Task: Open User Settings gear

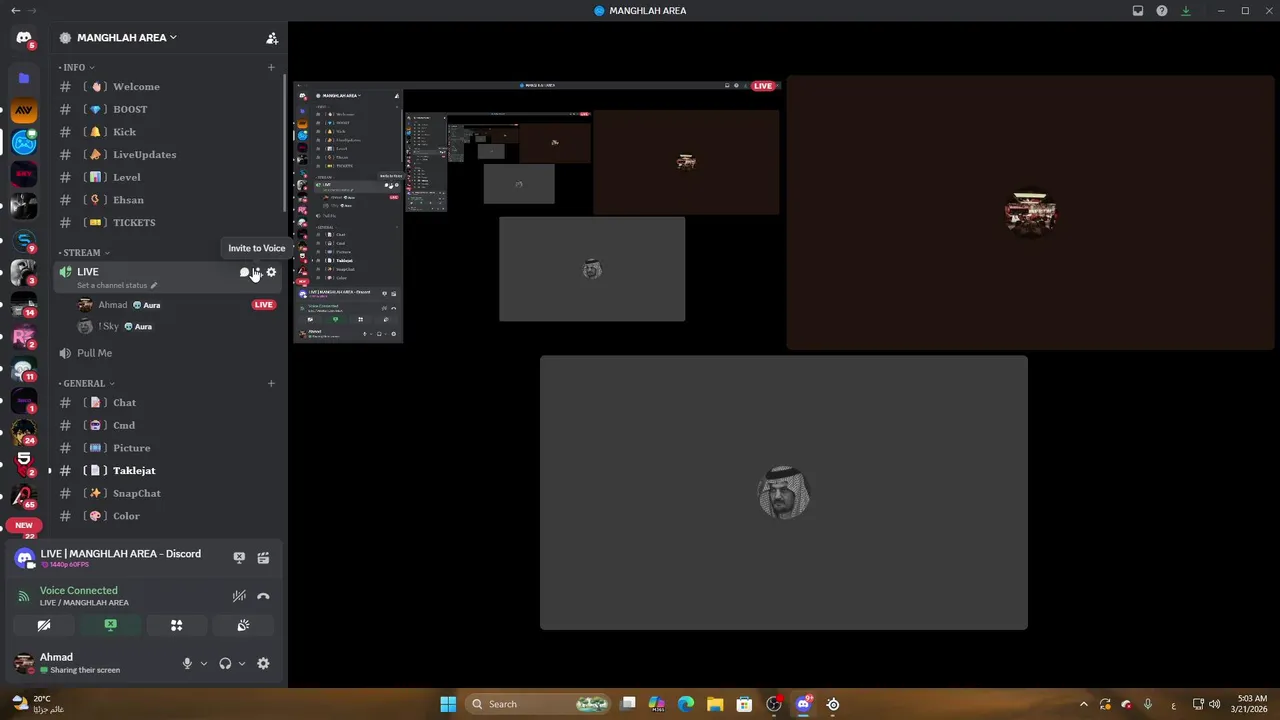Action: pos(263,663)
